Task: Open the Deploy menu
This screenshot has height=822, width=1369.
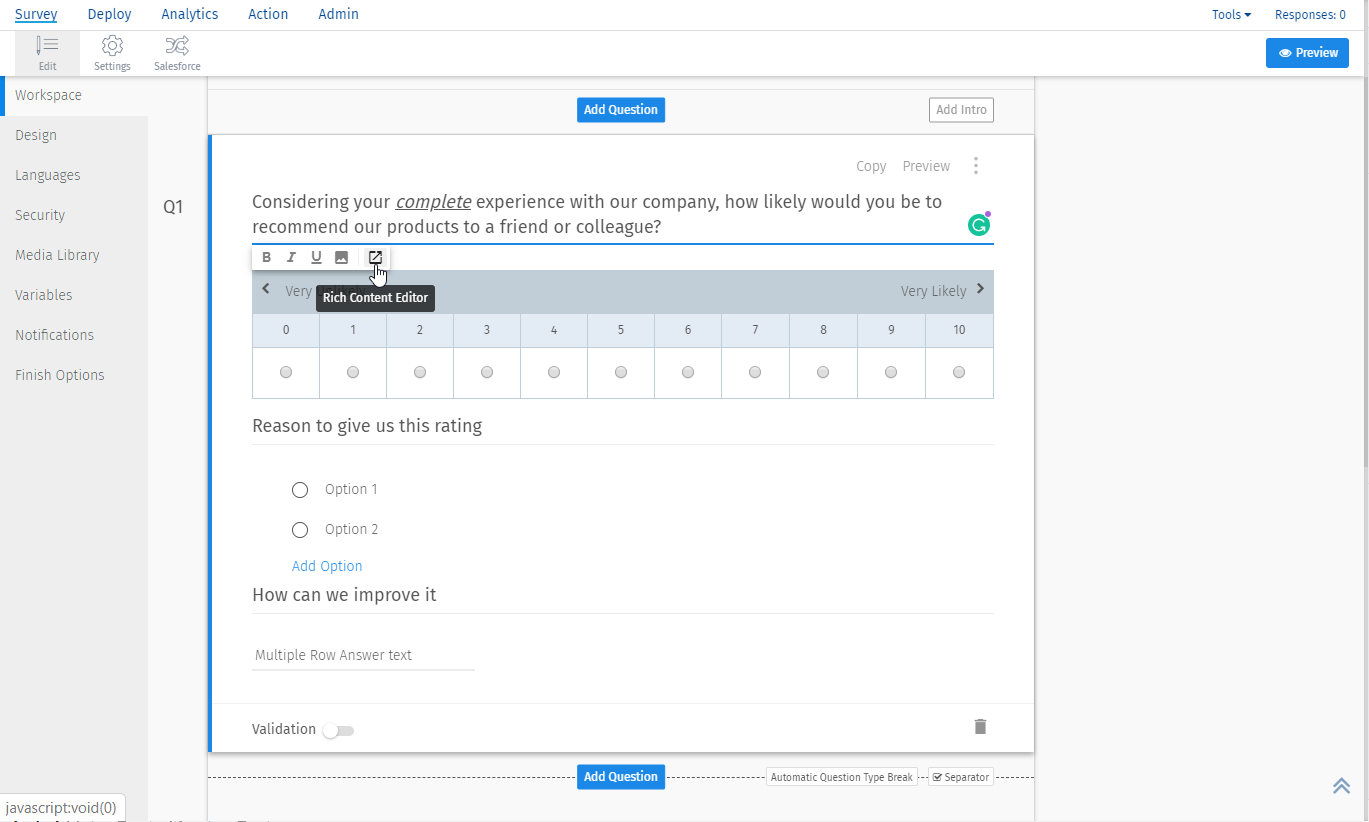Action: pos(109,14)
